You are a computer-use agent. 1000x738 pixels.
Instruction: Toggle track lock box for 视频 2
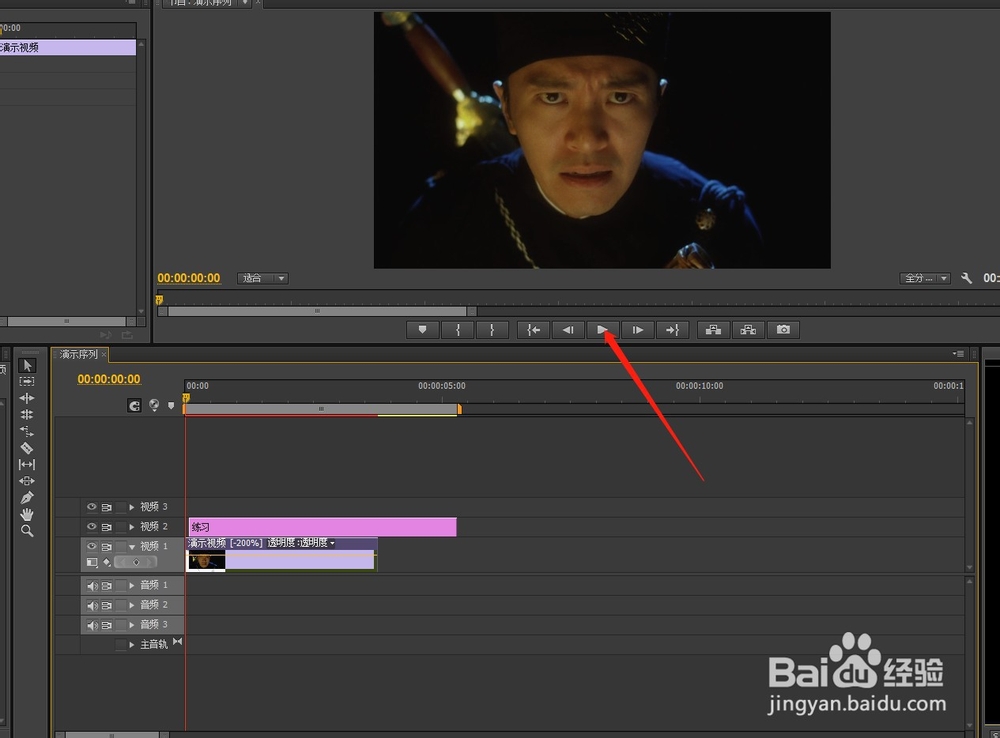pos(121,527)
